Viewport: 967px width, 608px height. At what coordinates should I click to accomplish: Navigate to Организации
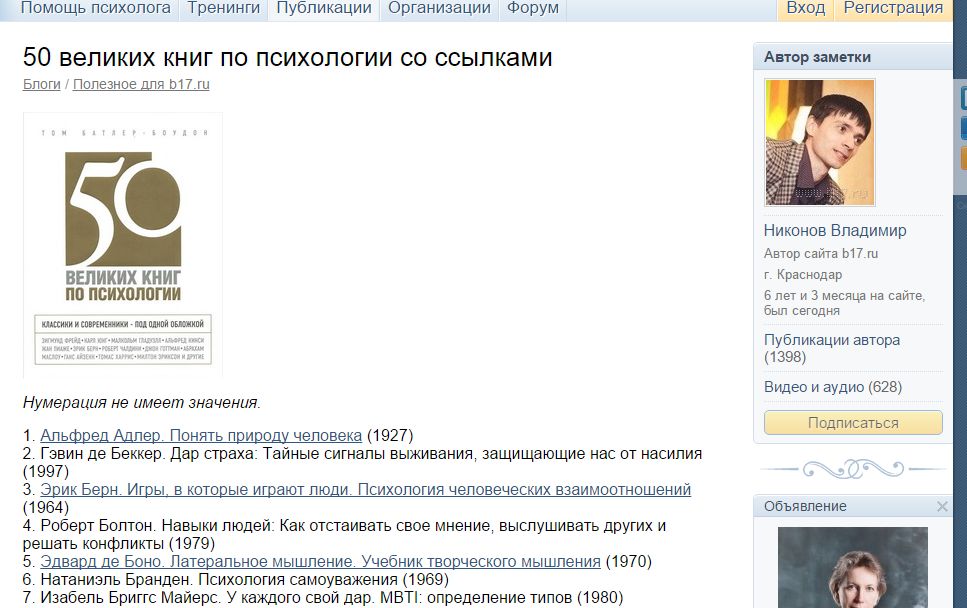coord(439,8)
